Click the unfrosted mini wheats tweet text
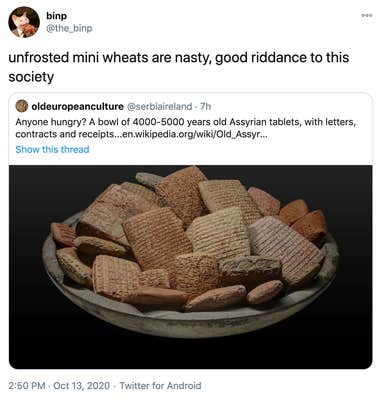 pyautogui.click(x=179, y=67)
